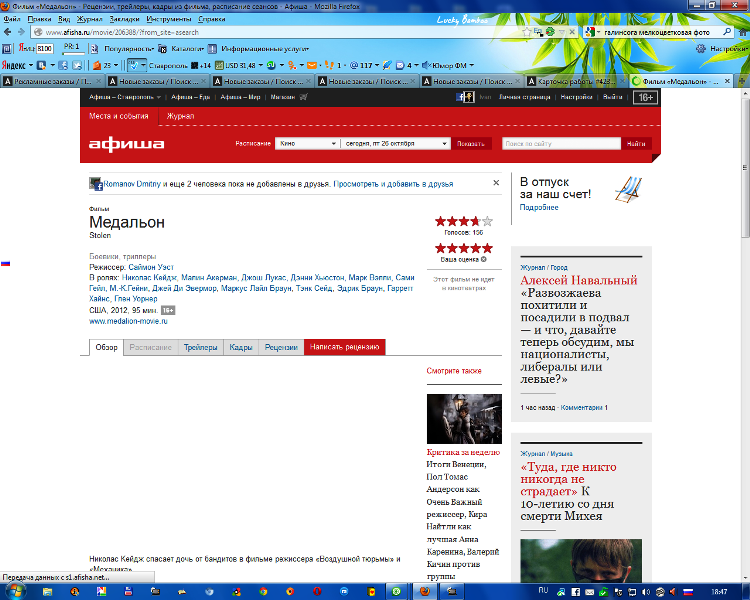This screenshot has height=600, width=750.
Task: Expand the Каталоги dropdown
Action: tap(187, 49)
